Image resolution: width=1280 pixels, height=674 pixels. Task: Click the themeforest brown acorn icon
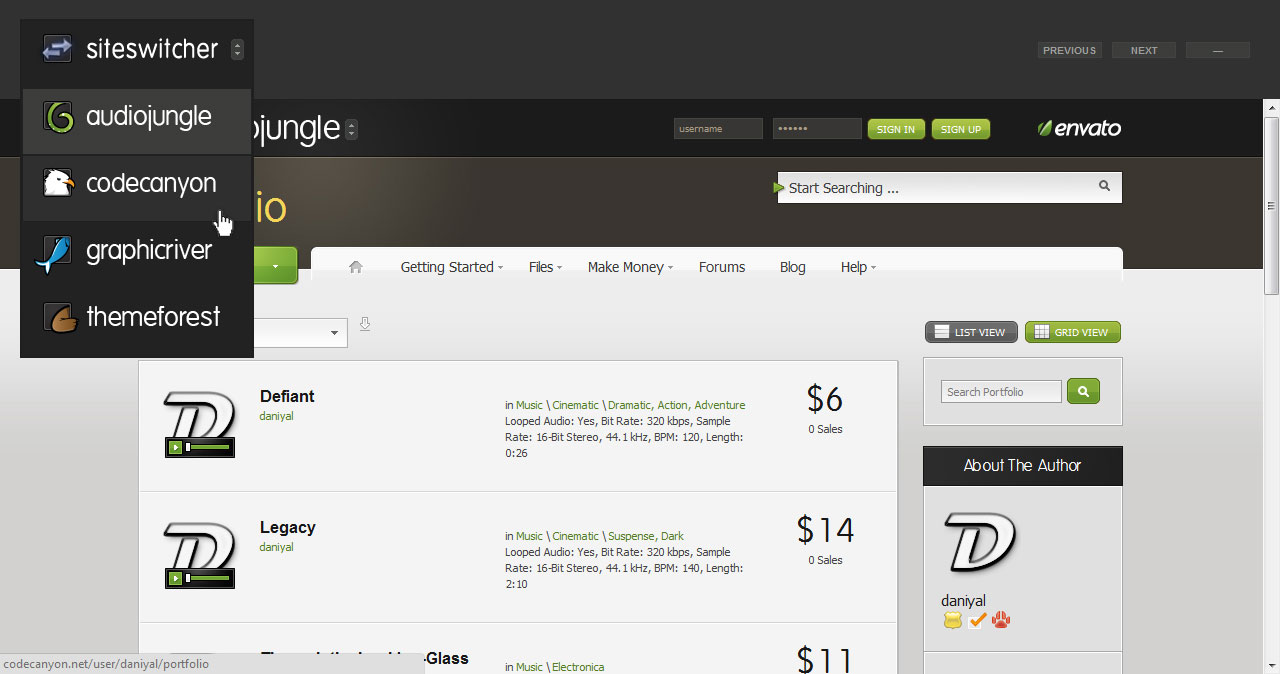click(59, 317)
